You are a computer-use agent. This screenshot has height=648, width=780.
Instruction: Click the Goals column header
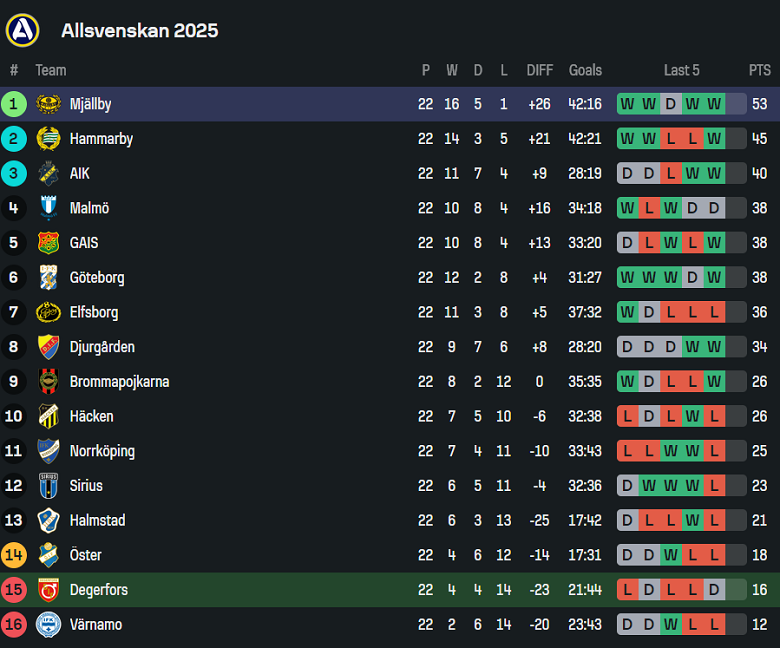(585, 70)
